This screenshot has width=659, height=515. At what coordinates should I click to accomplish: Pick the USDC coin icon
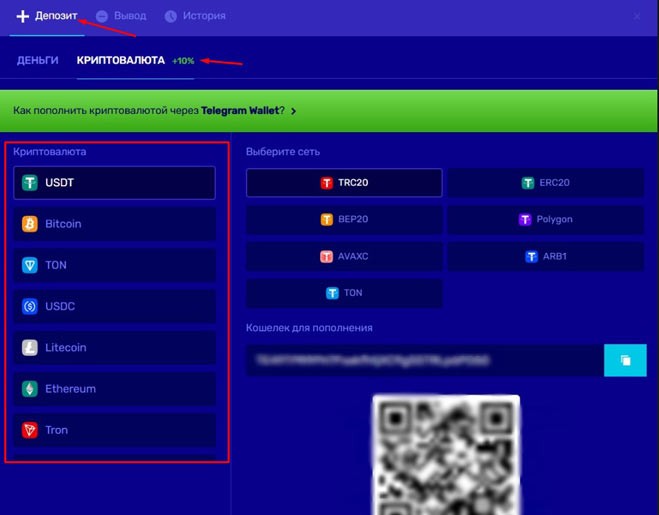(x=30, y=306)
